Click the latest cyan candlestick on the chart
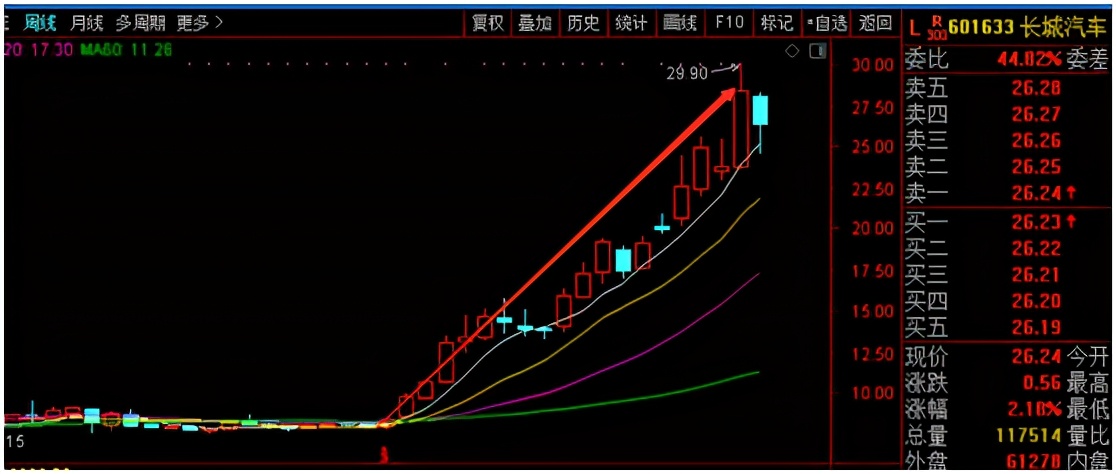 point(761,110)
